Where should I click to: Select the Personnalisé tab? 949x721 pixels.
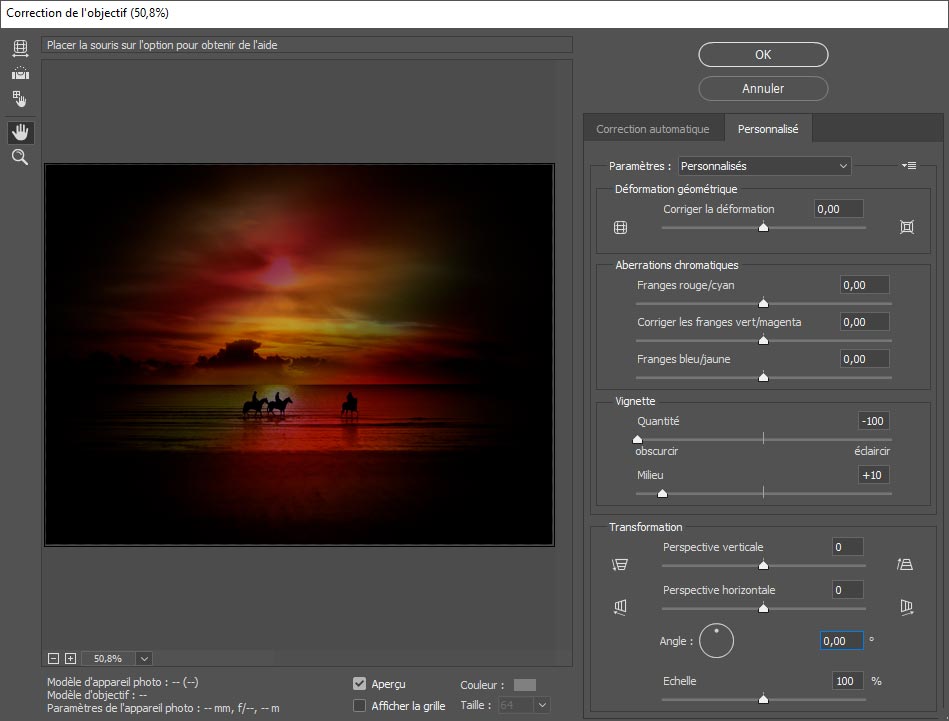point(768,129)
